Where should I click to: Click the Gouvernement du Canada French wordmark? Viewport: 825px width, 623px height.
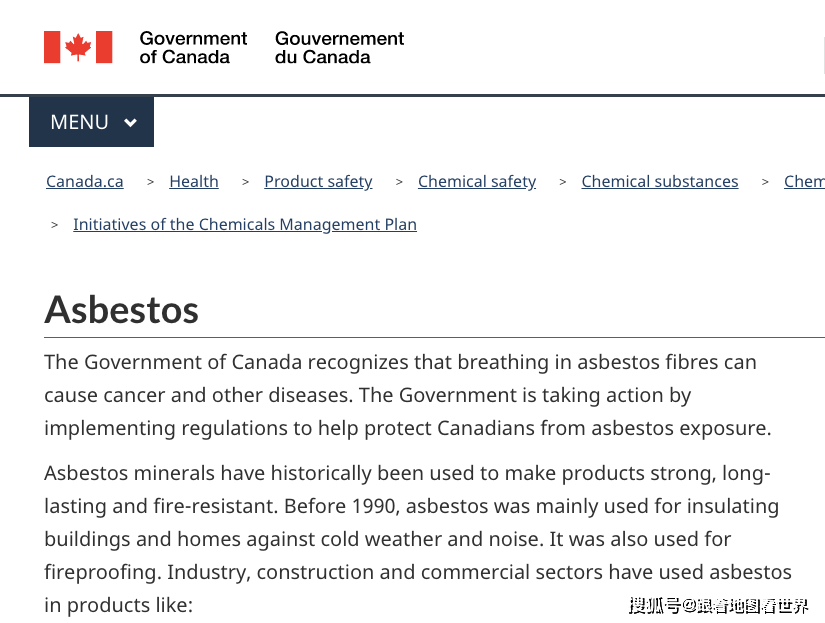click(x=339, y=47)
